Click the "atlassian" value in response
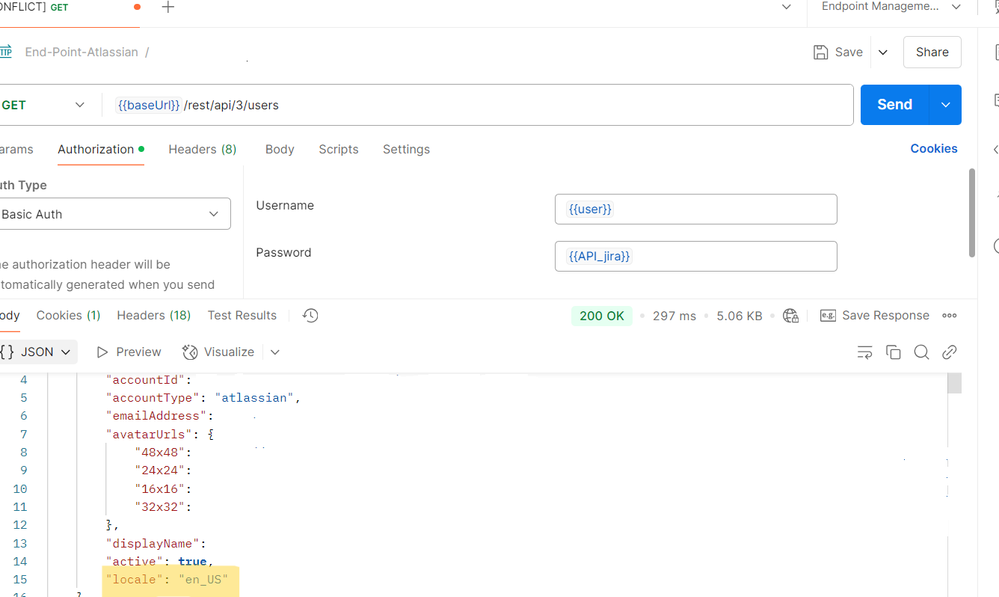 [254, 398]
